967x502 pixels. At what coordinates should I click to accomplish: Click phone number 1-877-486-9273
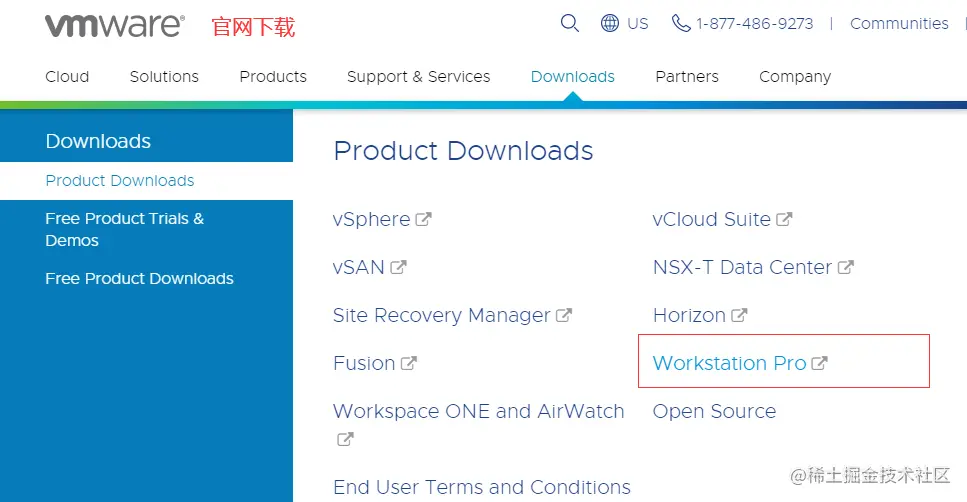point(755,24)
